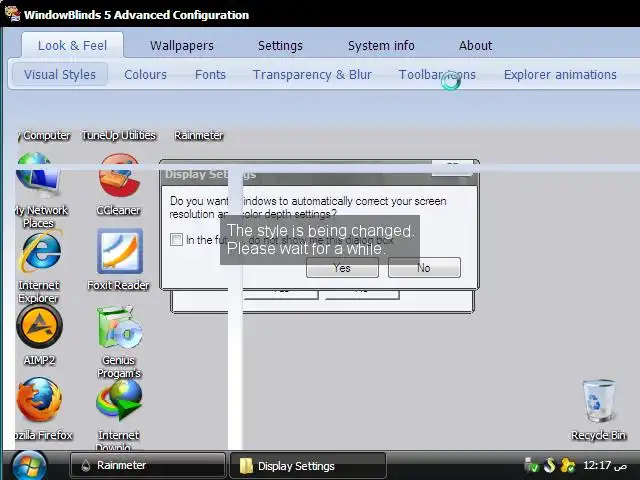Image resolution: width=640 pixels, height=480 pixels.
Task: Open the Foxit Reader desktop icon
Action: coord(119,260)
